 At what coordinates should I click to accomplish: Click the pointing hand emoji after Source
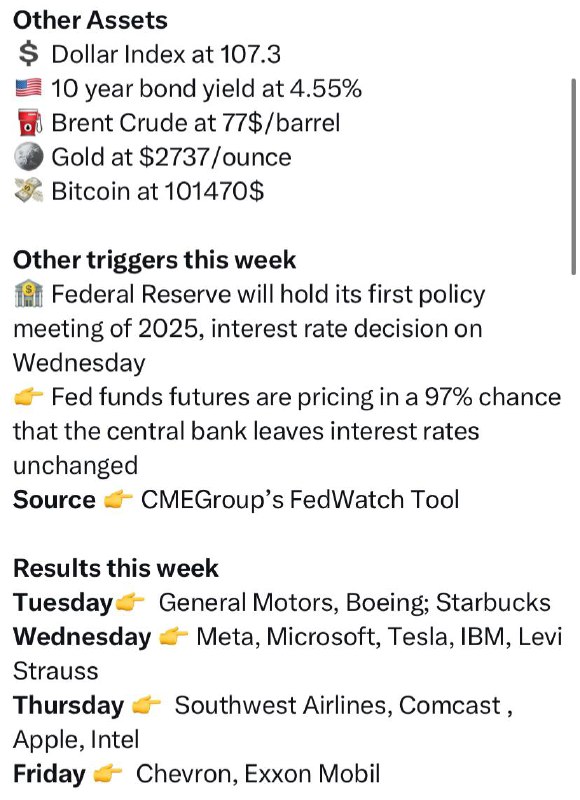click(118, 500)
